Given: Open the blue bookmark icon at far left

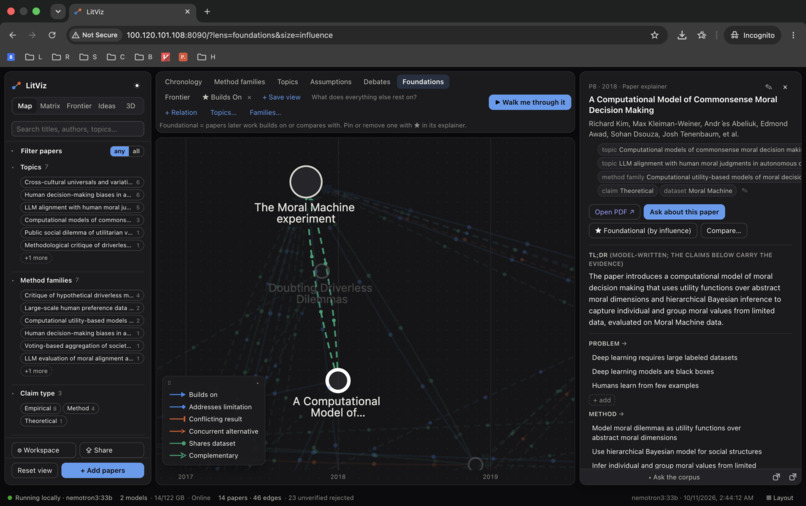Looking at the screenshot, I should coord(11,57).
